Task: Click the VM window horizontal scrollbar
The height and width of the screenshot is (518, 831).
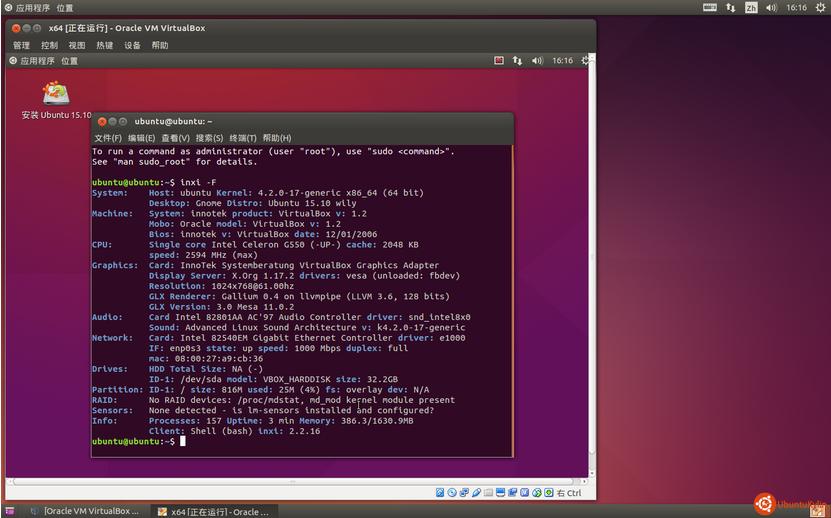Action: pos(297,482)
